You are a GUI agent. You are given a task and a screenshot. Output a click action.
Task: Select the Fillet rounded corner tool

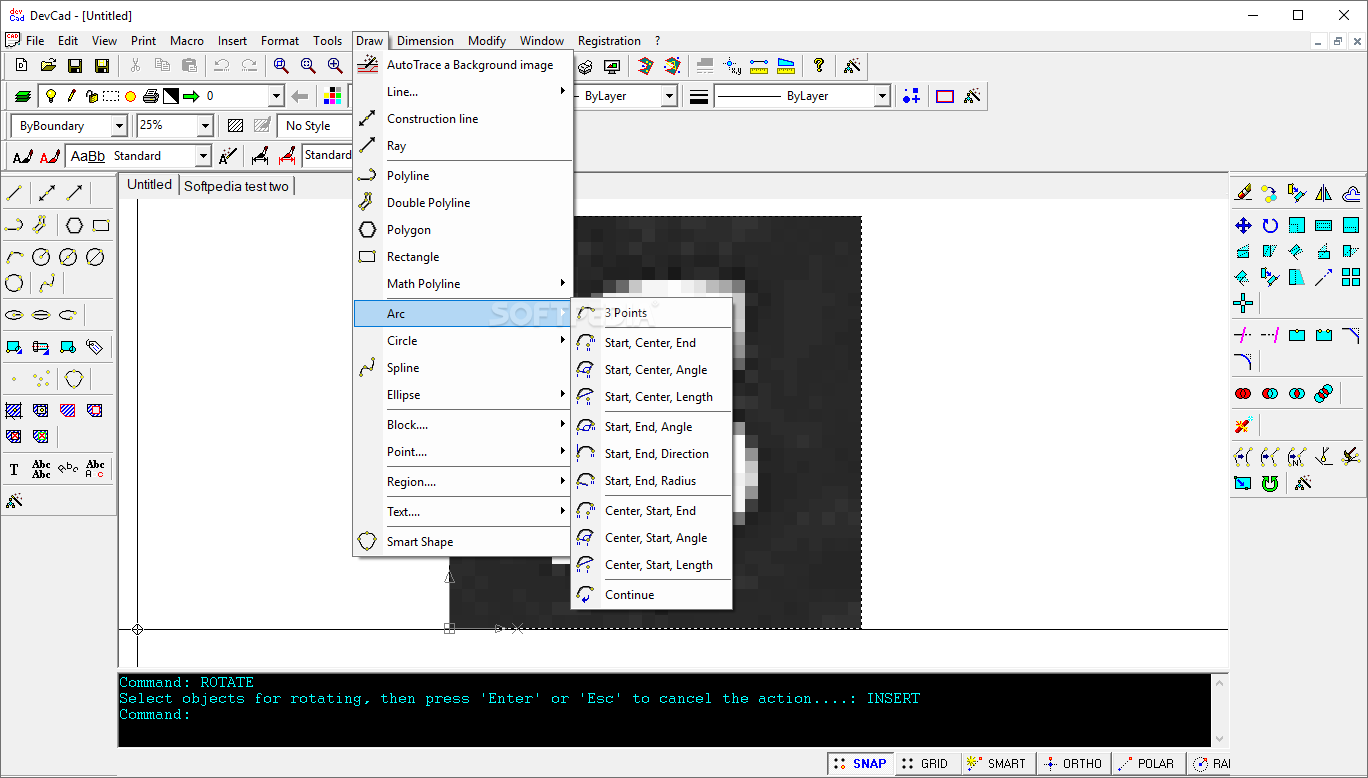pos(1243,361)
